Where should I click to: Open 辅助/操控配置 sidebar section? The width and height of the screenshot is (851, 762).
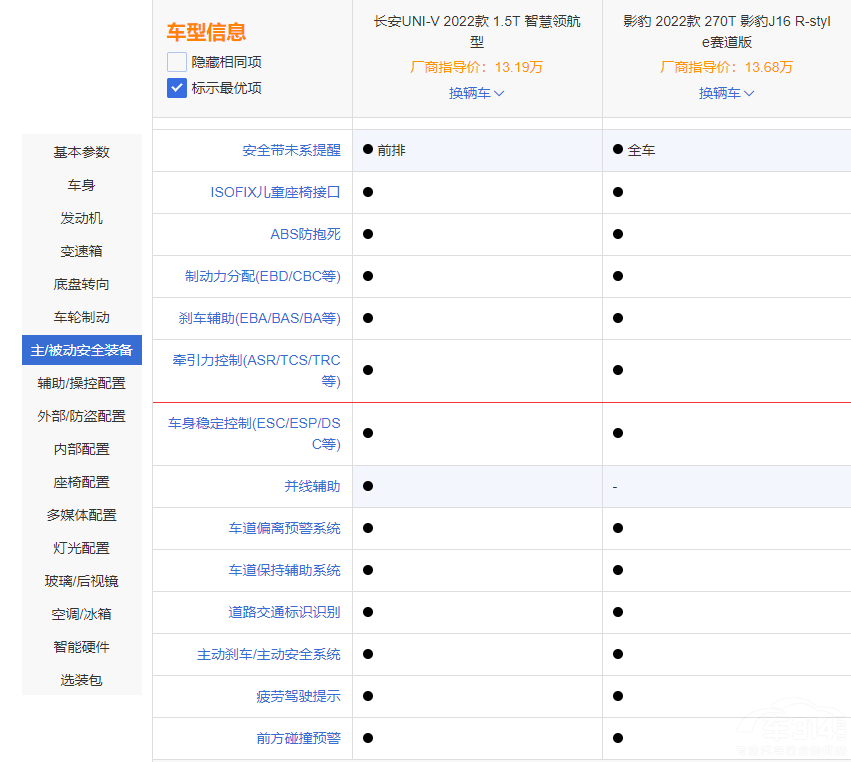click(82, 383)
